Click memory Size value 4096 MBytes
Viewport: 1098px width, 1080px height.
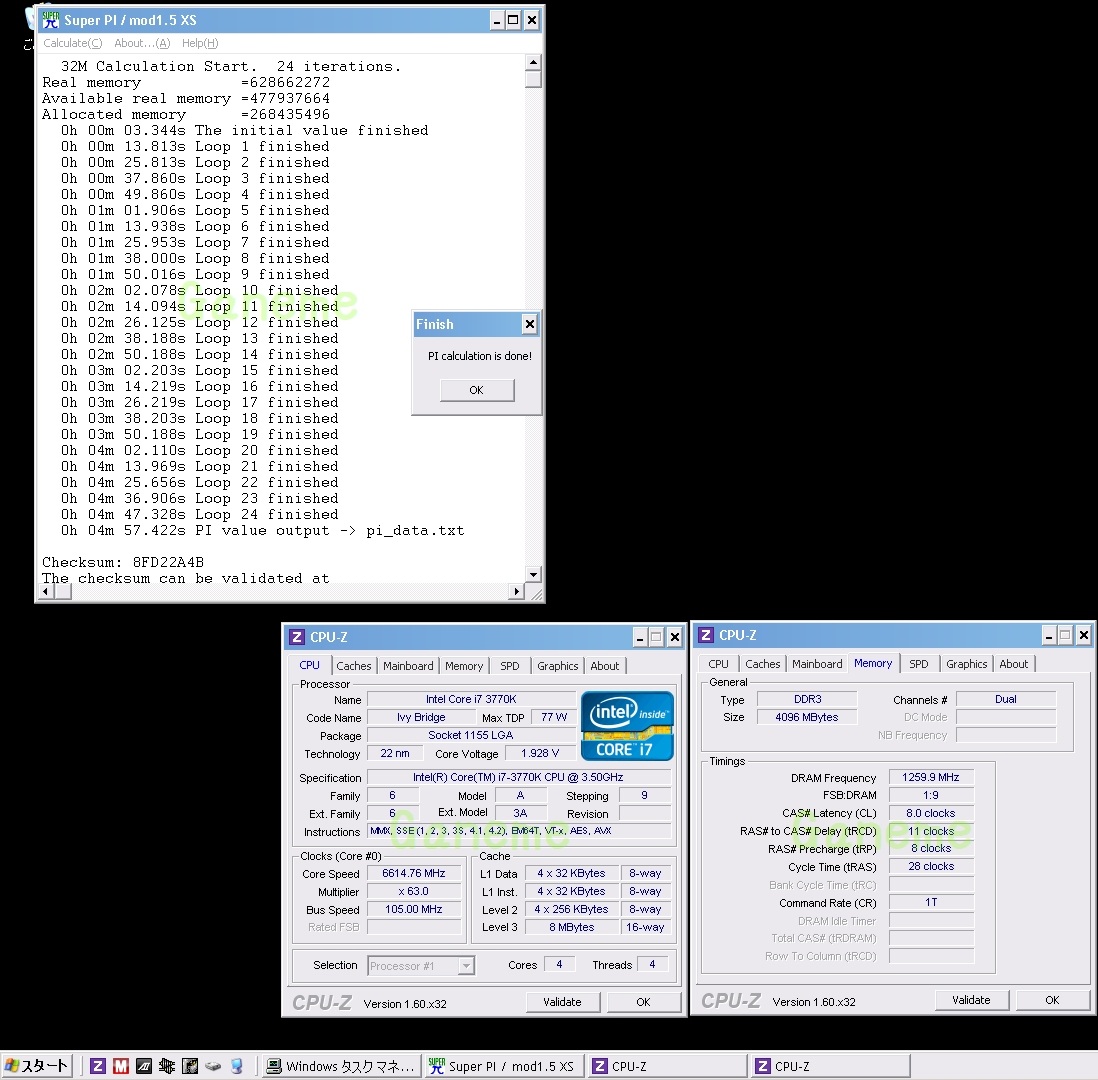(807, 717)
